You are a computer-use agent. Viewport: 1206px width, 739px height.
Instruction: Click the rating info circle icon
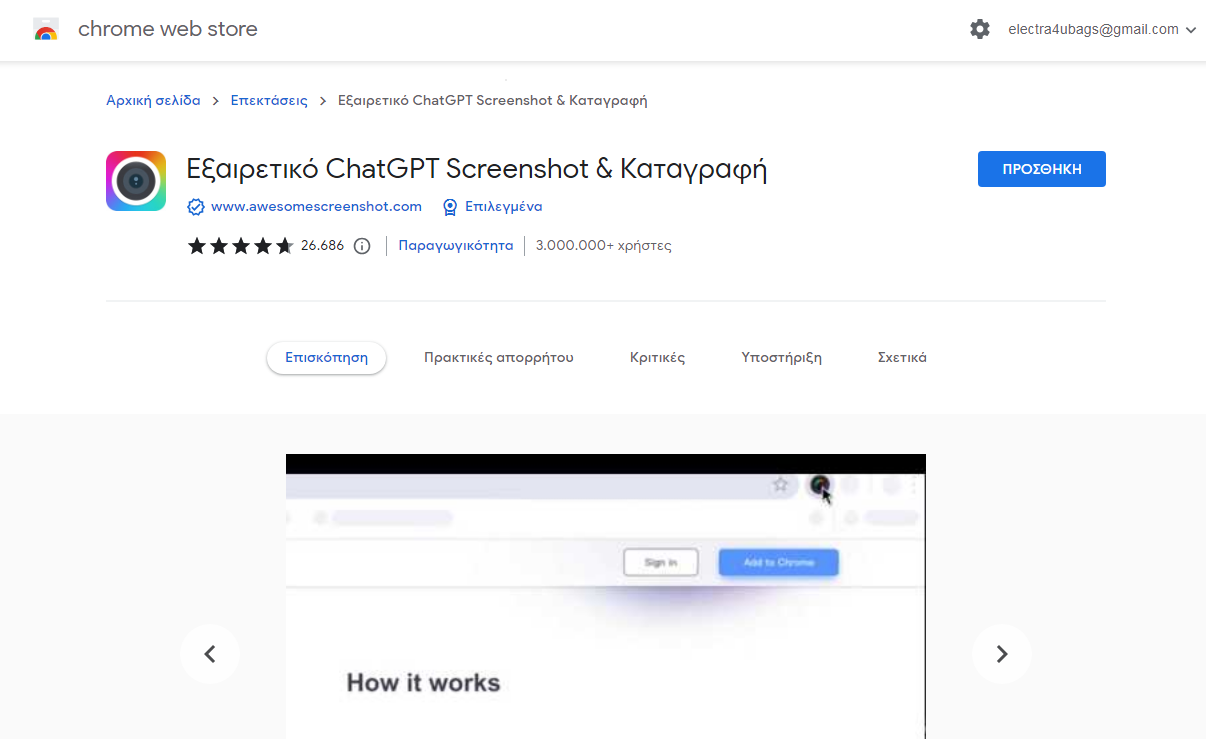click(x=362, y=246)
